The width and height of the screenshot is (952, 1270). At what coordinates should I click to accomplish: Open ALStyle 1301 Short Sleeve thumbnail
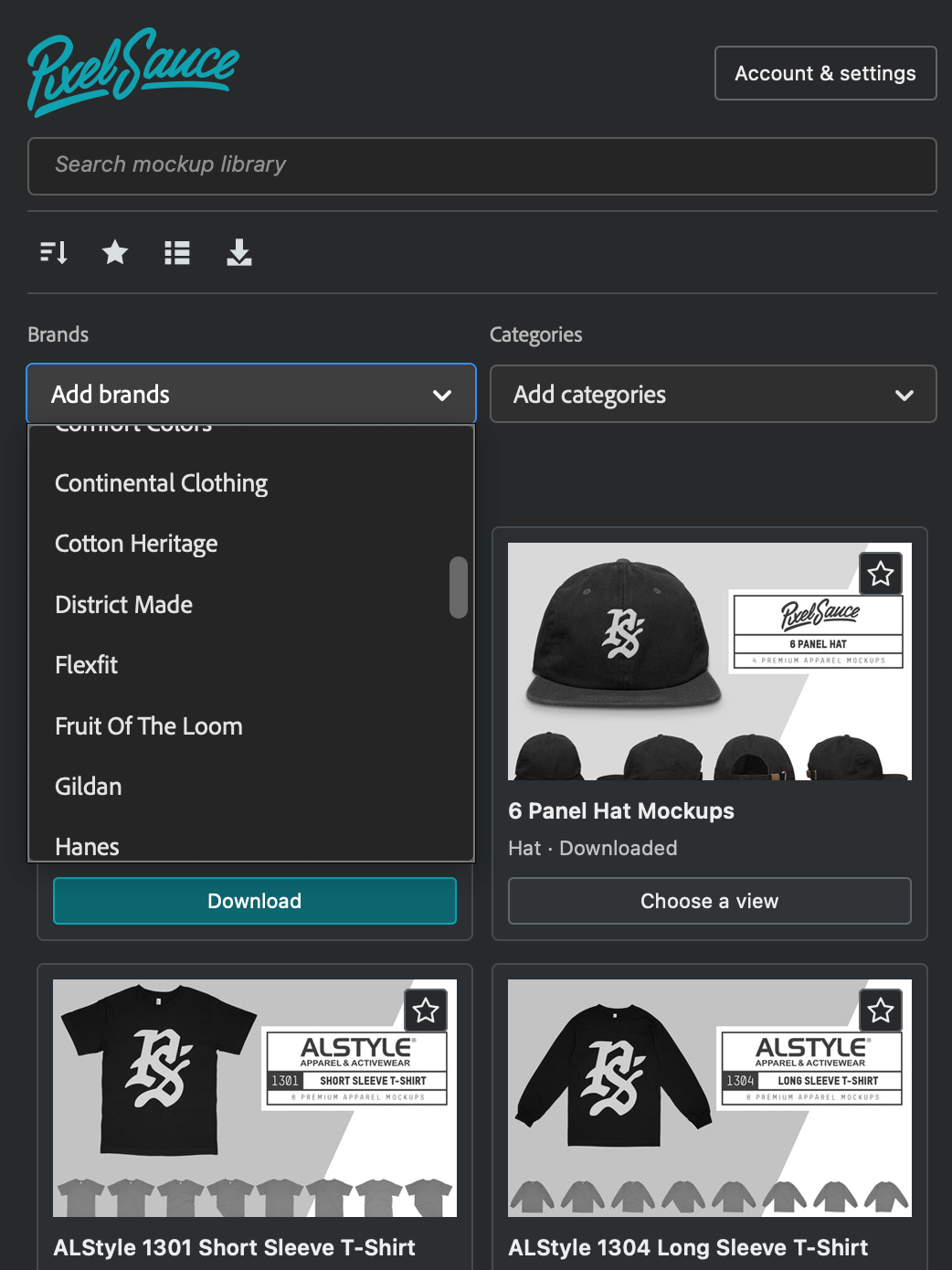tap(255, 1098)
